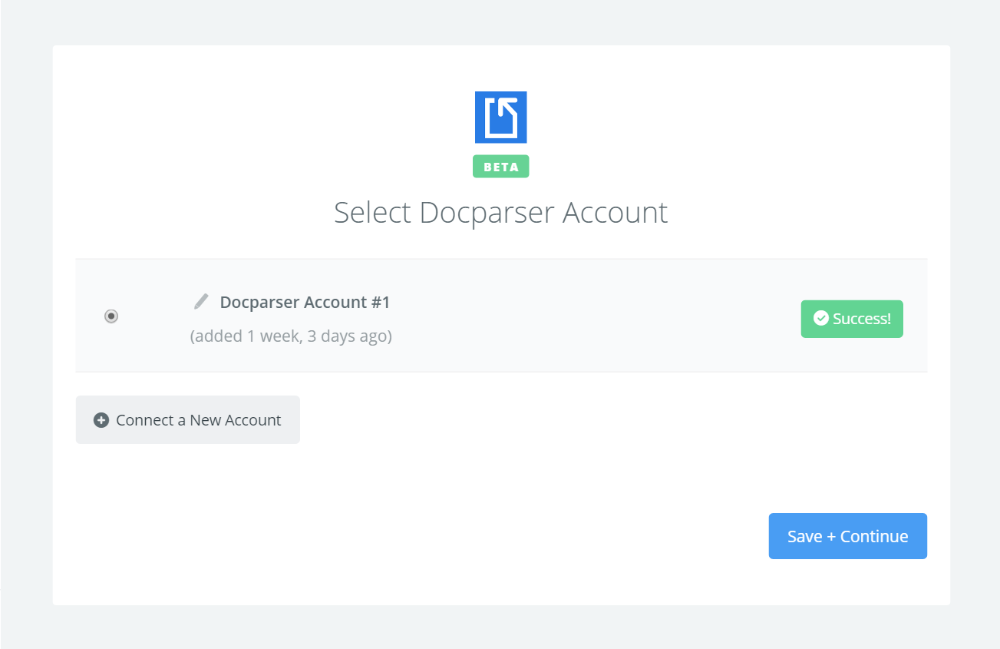Click the pencil edit icon beside Docparser Account #1
Viewport: 1000px width, 649px height.
tap(201, 302)
